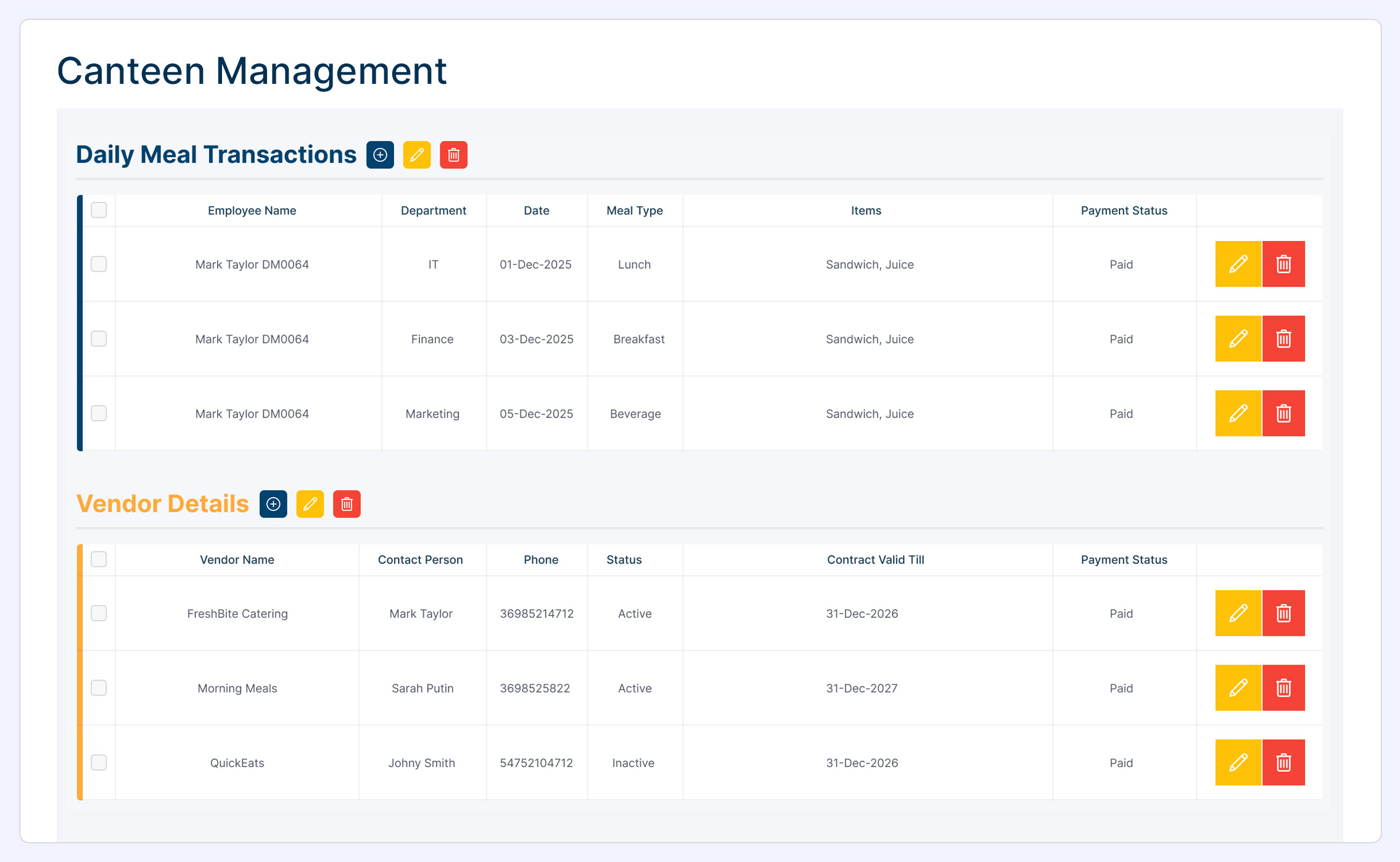Click yellow pencil icon next to Vendor Details
The height and width of the screenshot is (862, 1400).
click(x=310, y=504)
